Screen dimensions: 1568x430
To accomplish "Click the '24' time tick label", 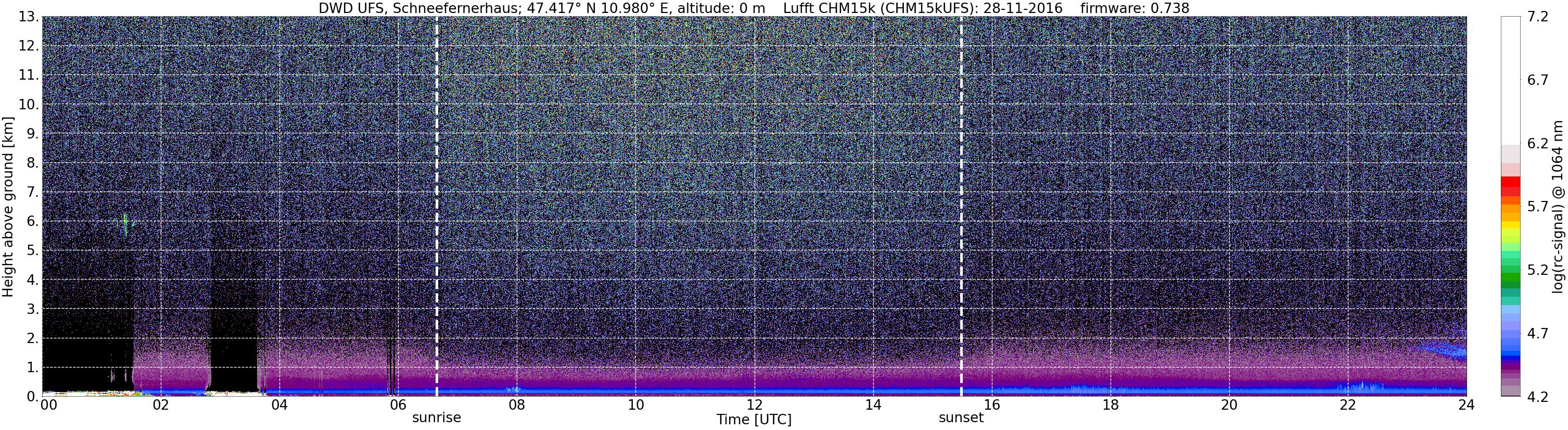I will [x=1467, y=404].
